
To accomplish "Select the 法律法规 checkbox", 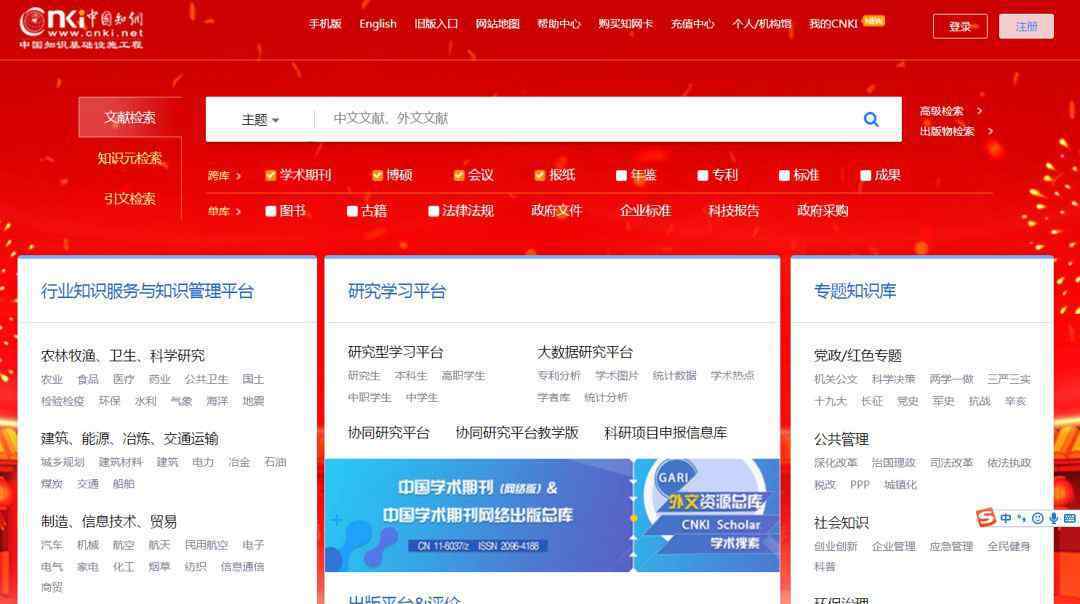I will [x=433, y=211].
